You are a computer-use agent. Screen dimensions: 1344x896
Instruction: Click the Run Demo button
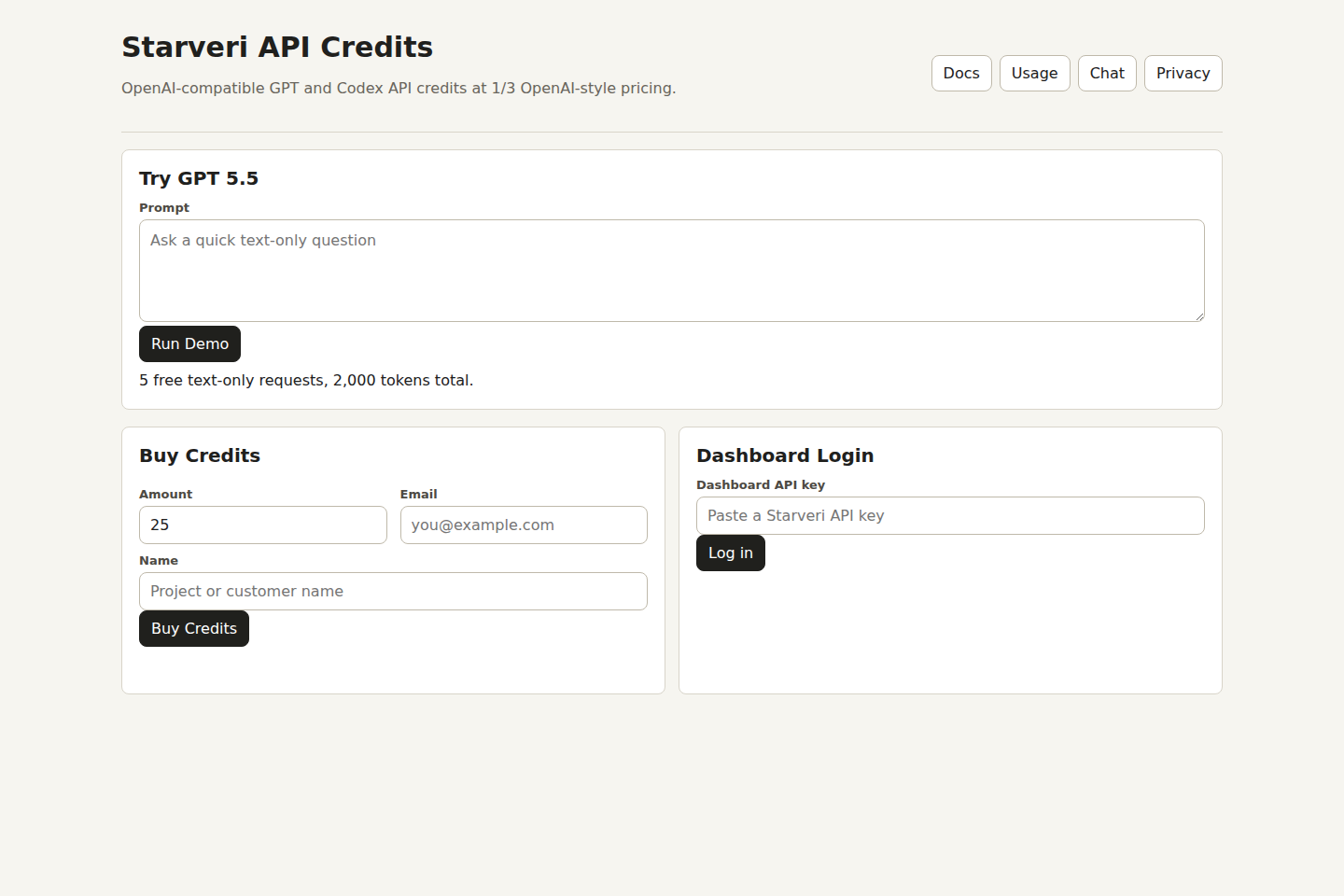click(x=189, y=343)
